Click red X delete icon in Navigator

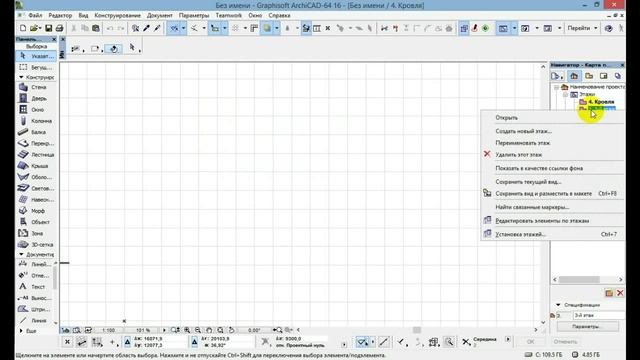[x=620, y=293]
